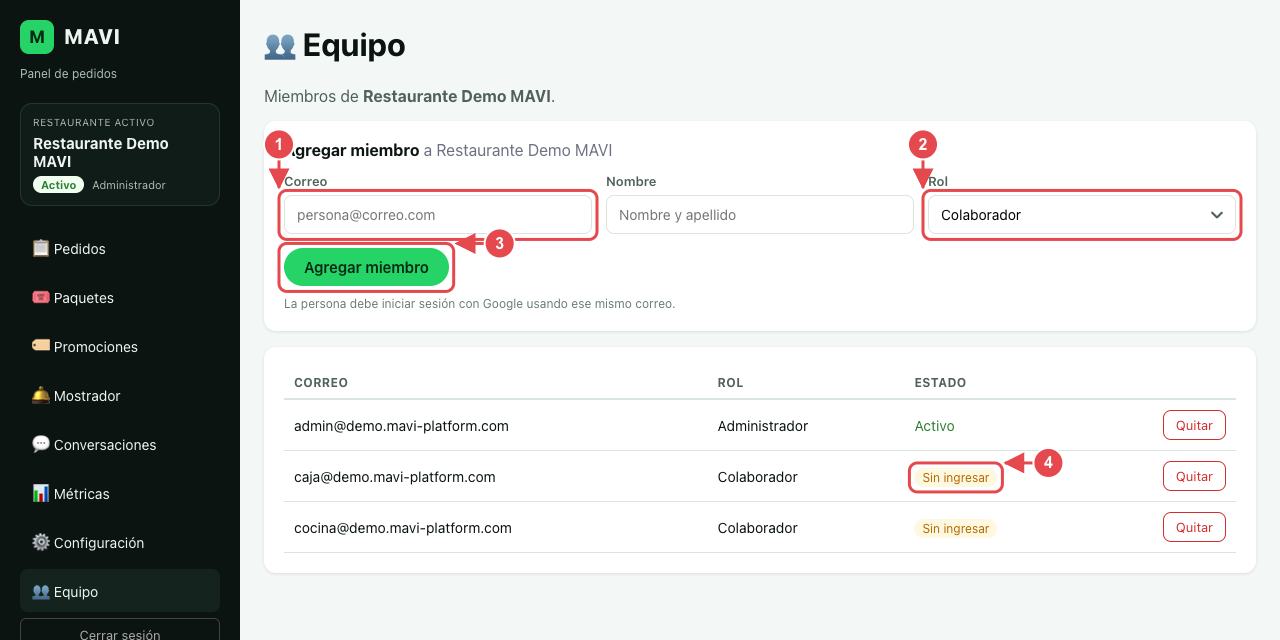Open the Rol dropdown showing Colaborador
The height and width of the screenshot is (640, 1280).
pos(1082,215)
